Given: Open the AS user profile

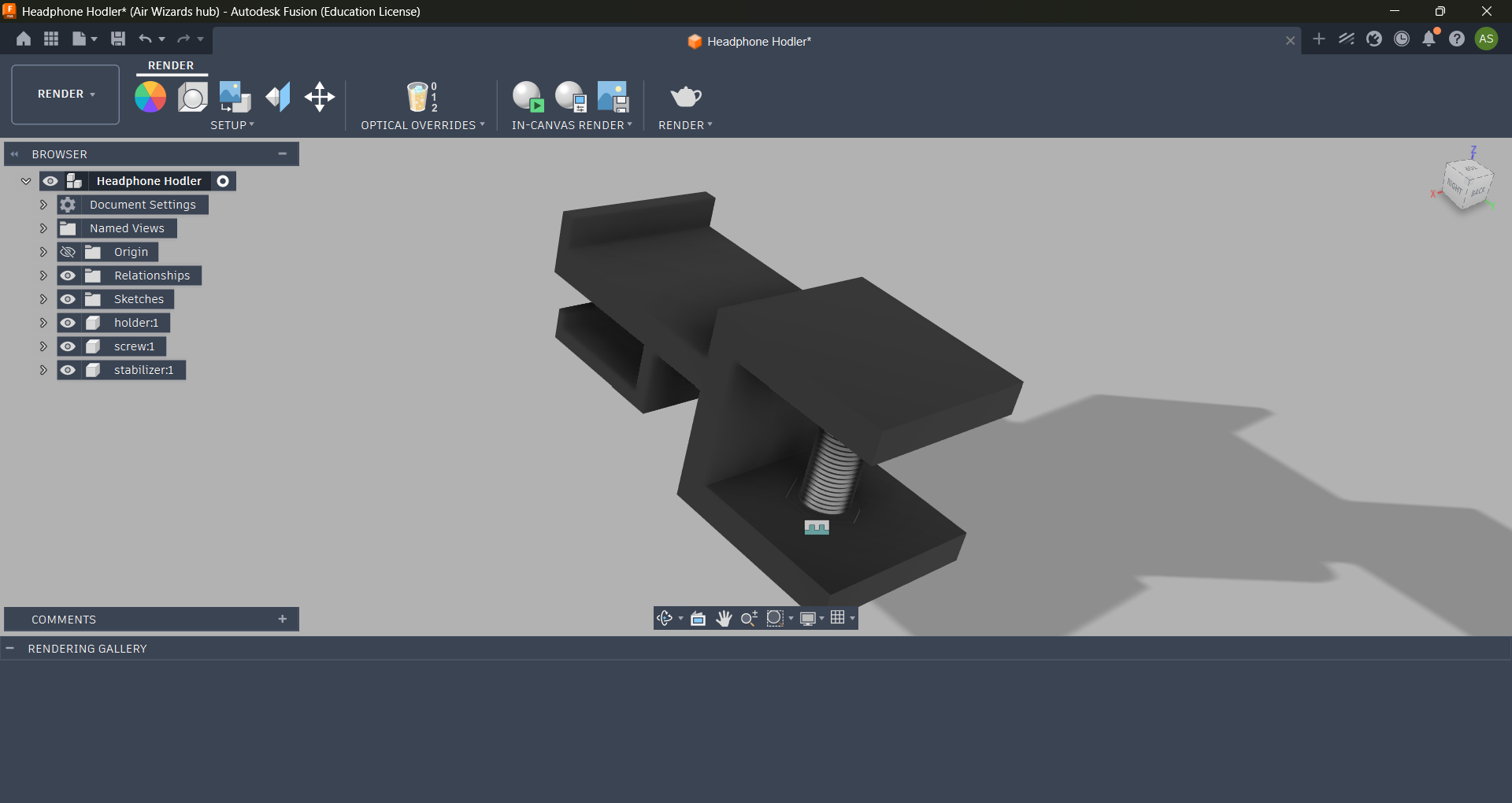Looking at the screenshot, I should [1486, 39].
